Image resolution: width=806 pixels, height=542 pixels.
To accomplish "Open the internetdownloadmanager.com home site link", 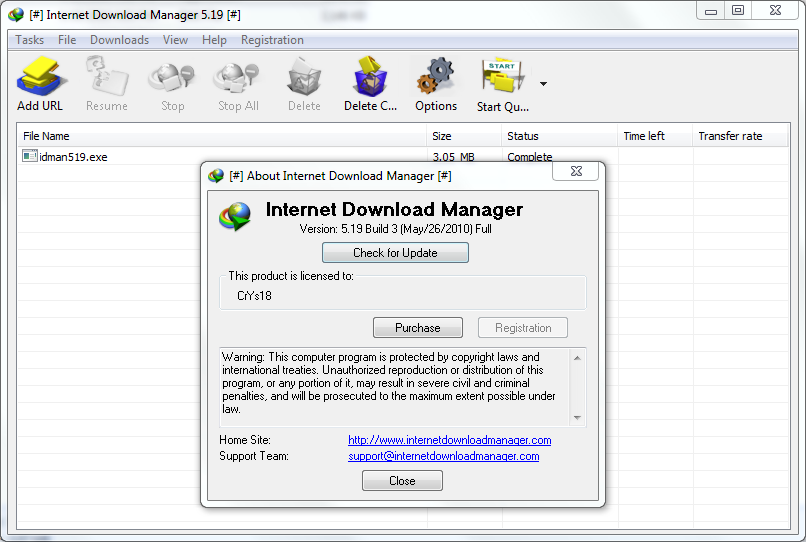I will click(x=450, y=440).
